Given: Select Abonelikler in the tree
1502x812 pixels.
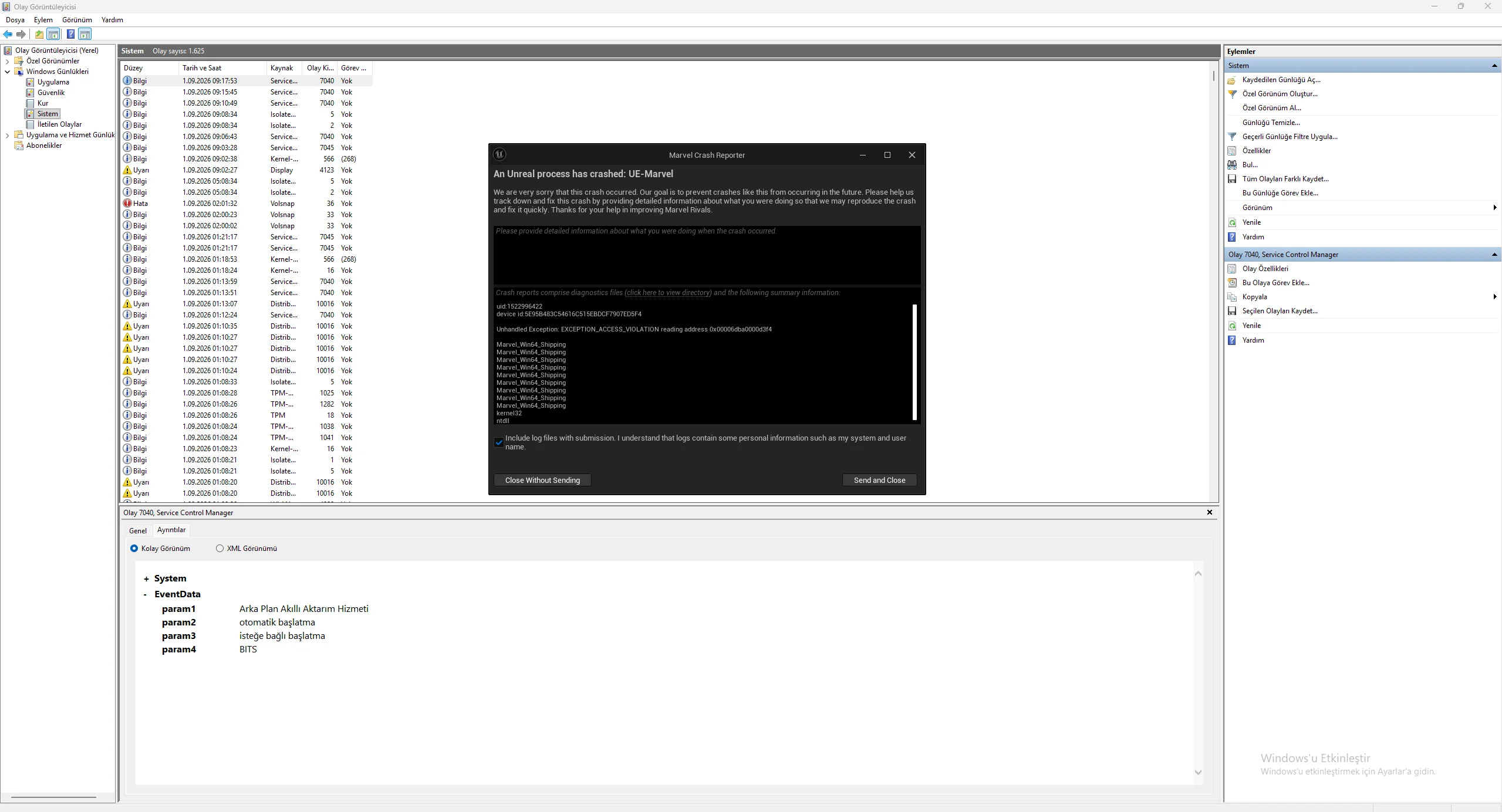Looking at the screenshot, I should [x=44, y=146].
